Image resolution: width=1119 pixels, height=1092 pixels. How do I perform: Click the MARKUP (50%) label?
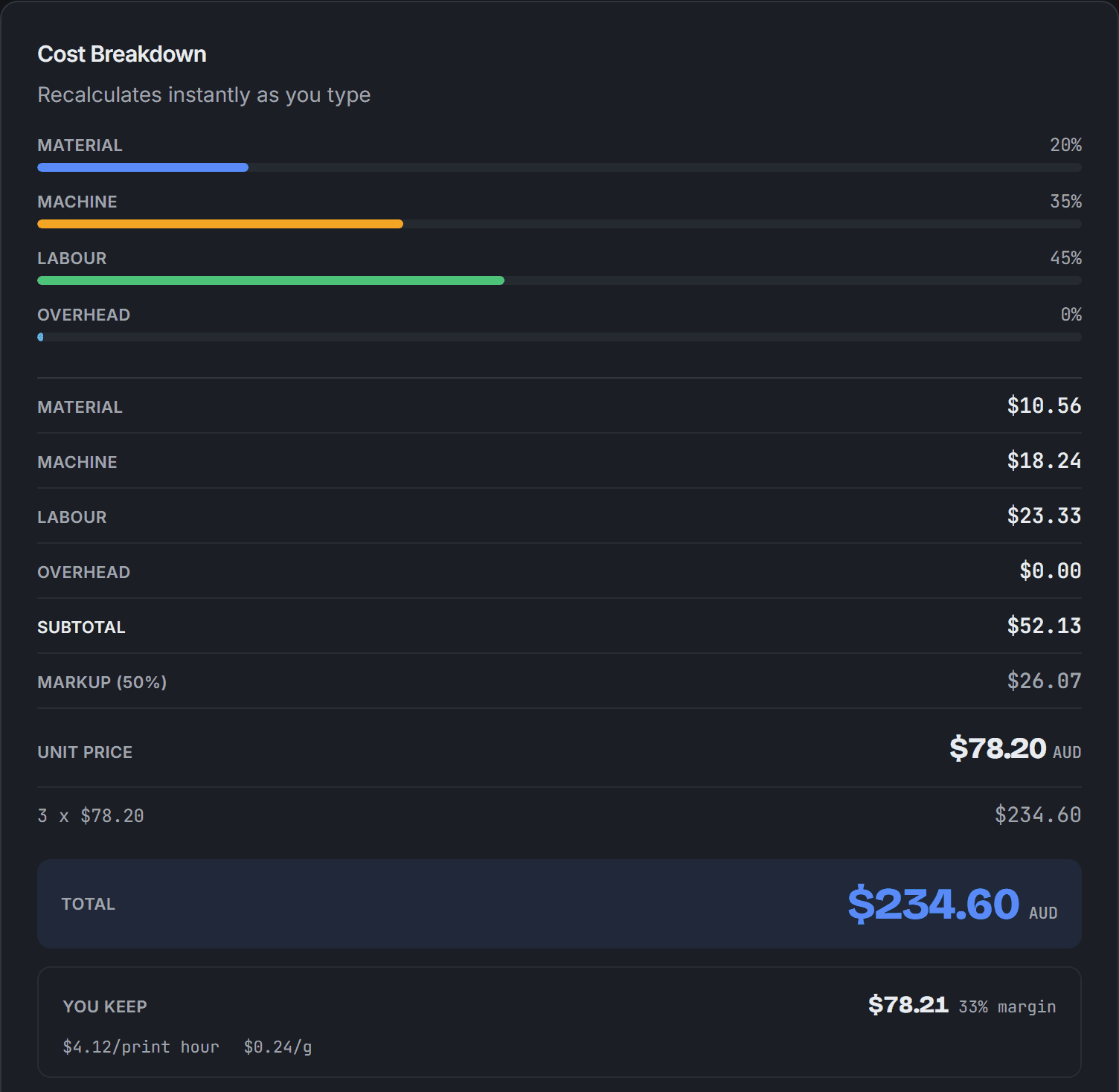tap(102, 682)
